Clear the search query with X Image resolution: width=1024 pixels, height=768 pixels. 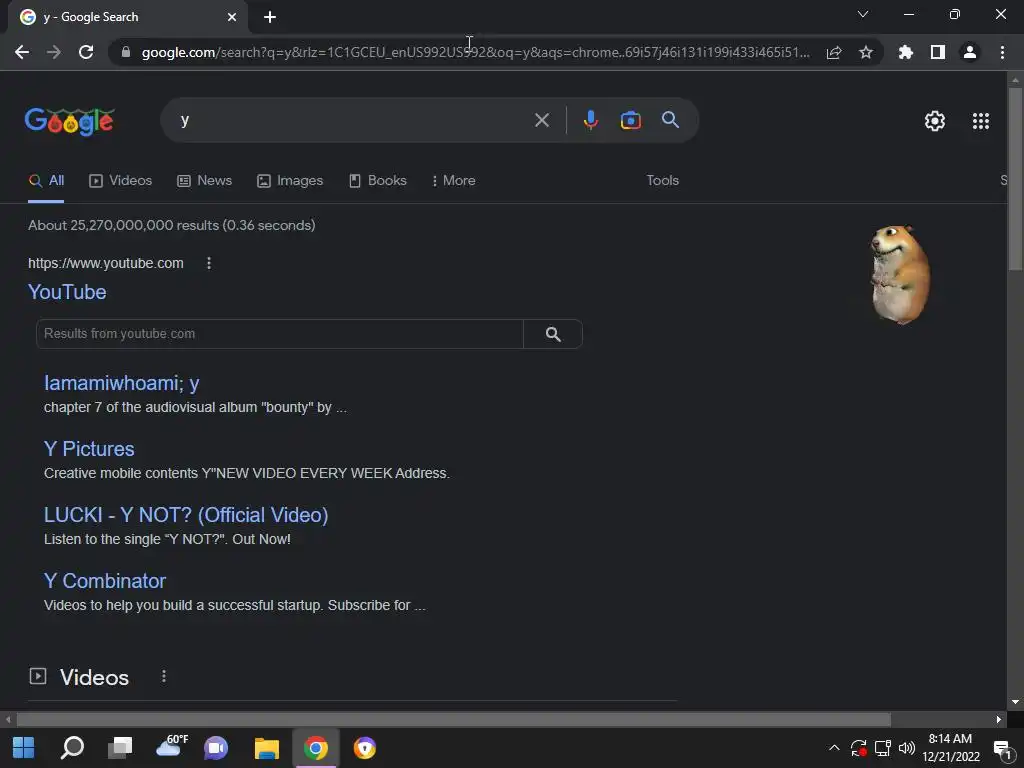pyautogui.click(x=541, y=120)
